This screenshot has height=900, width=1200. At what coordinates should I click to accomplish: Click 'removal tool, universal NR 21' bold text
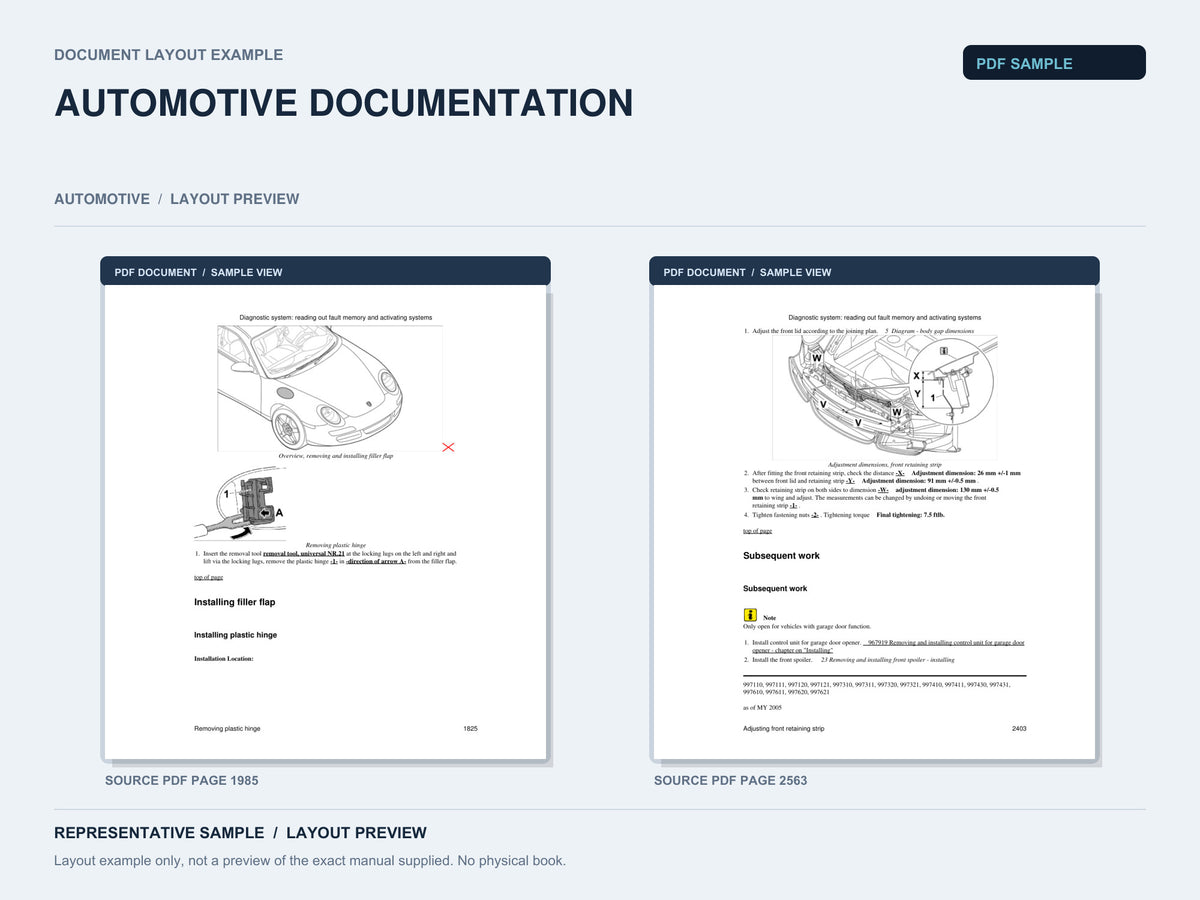pos(304,553)
